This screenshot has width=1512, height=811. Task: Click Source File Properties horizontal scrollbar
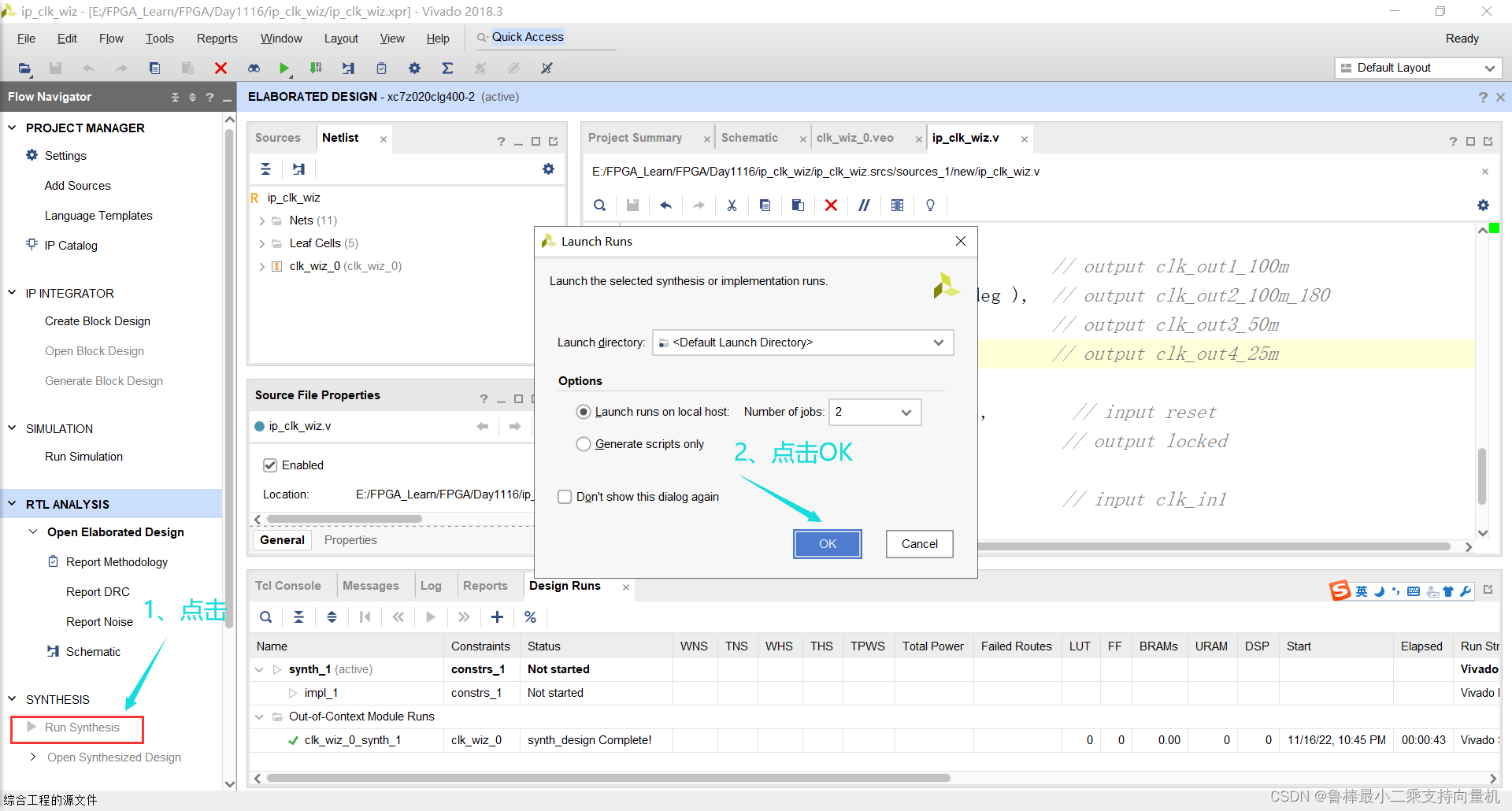click(344, 519)
